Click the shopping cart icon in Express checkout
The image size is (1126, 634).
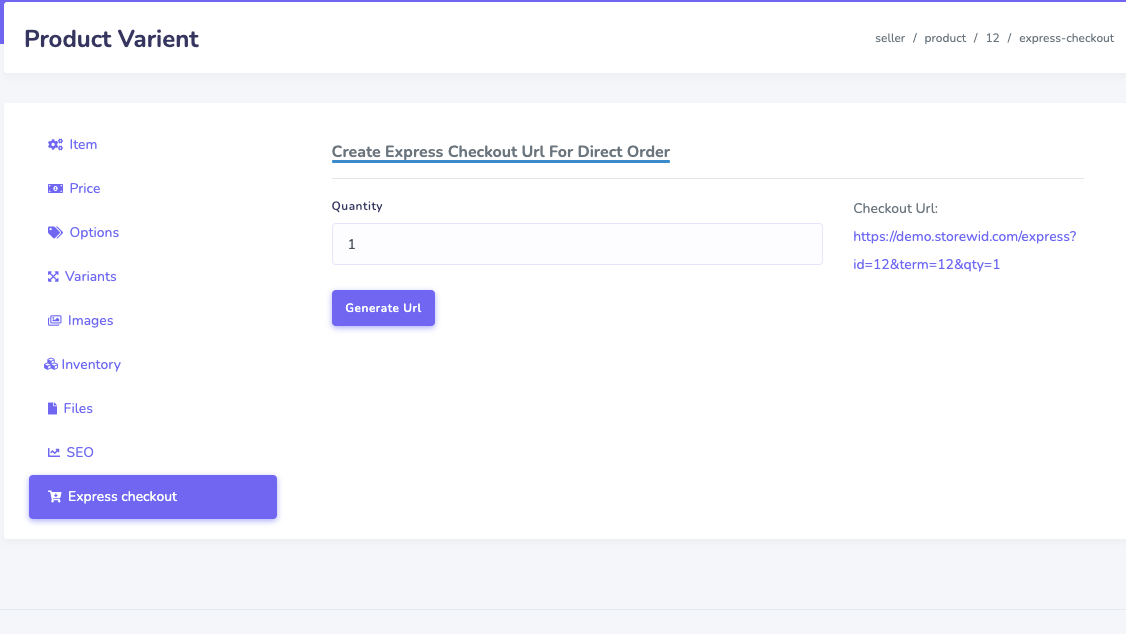point(55,497)
